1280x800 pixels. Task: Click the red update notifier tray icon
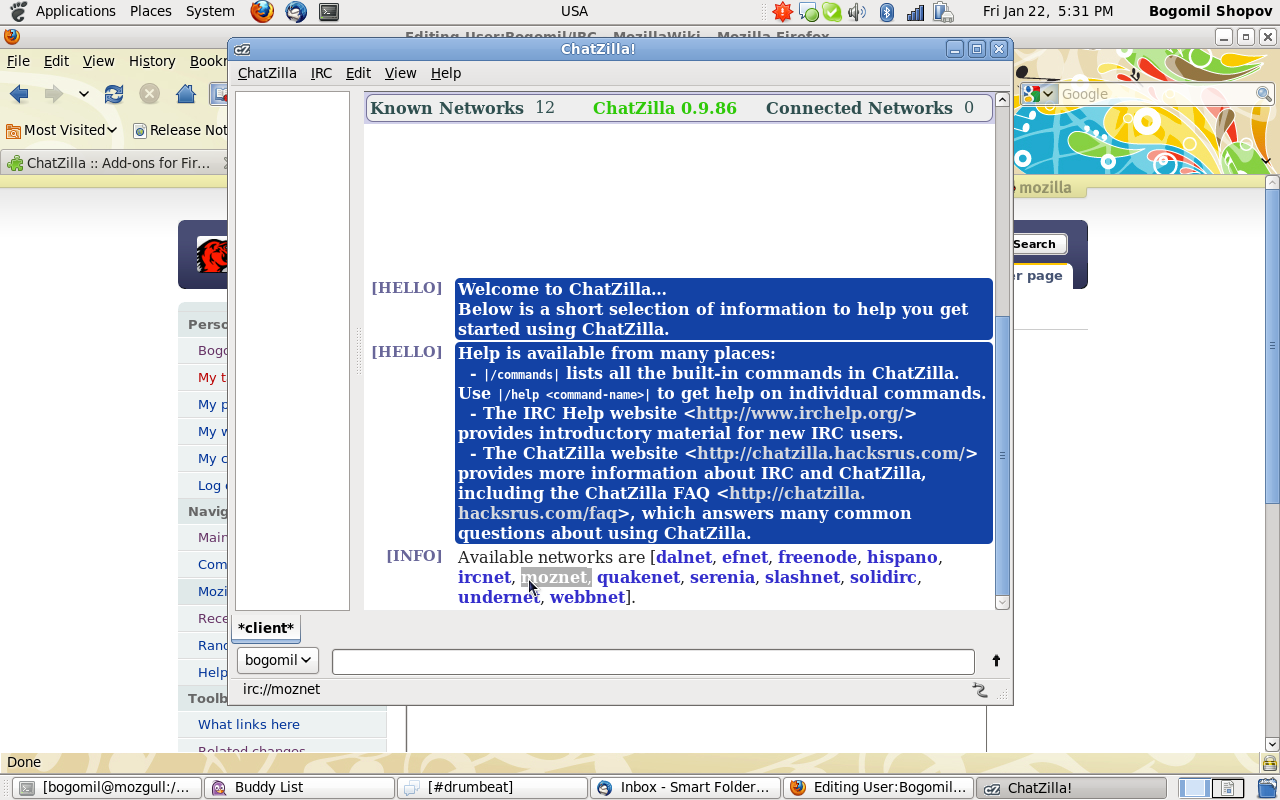click(x=783, y=12)
